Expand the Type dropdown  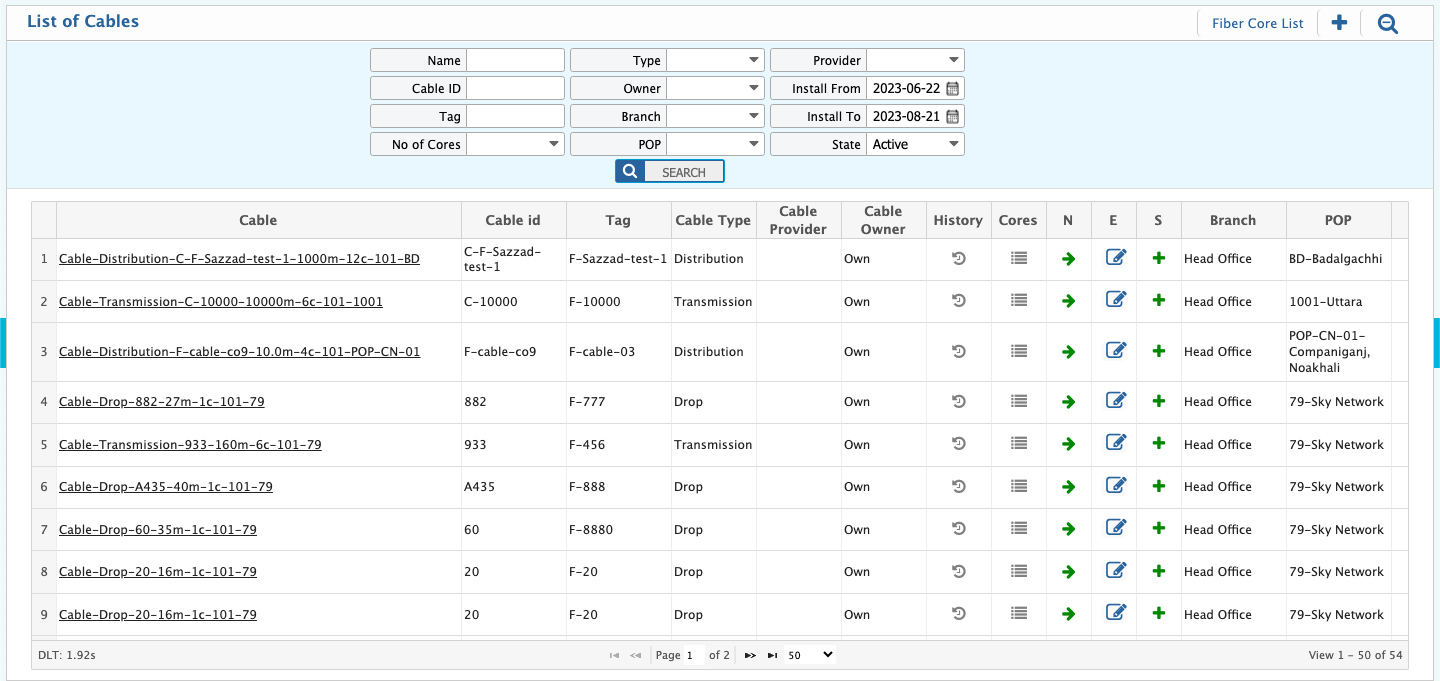[715, 60]
